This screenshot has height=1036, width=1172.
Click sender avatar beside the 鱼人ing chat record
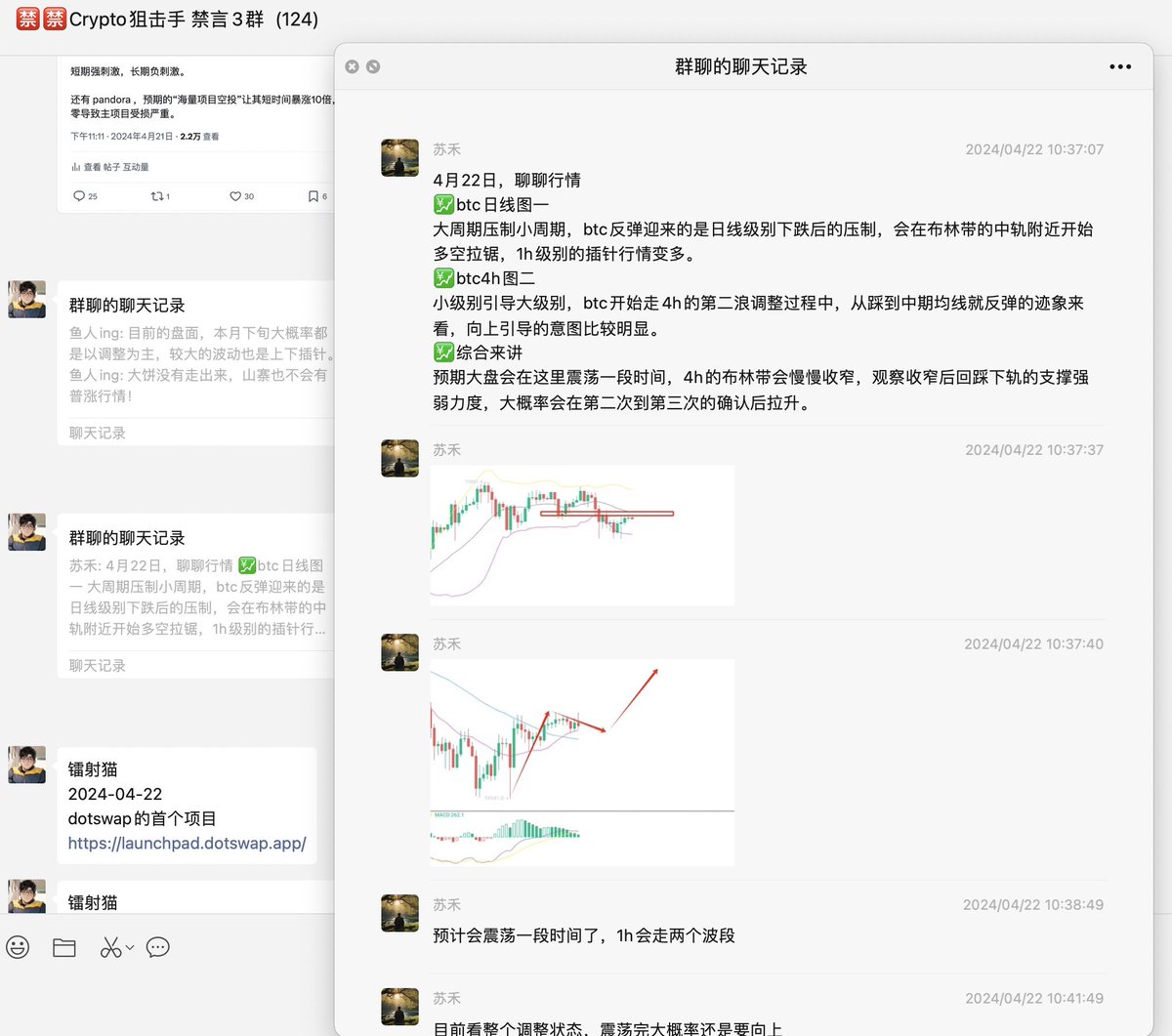pyautogui.click(x=27, y=300)
